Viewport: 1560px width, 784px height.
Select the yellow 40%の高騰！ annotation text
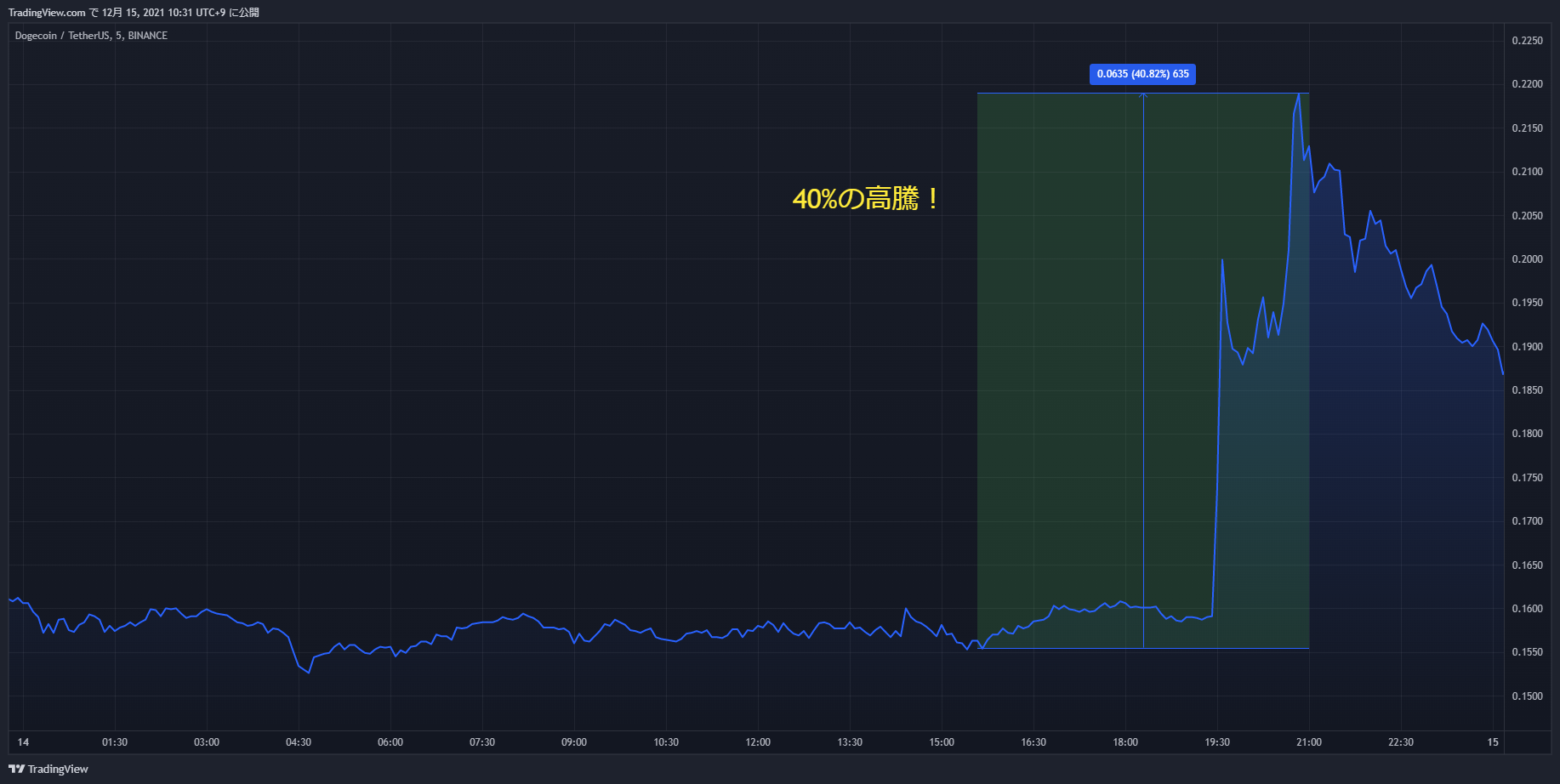coord(867,199)
